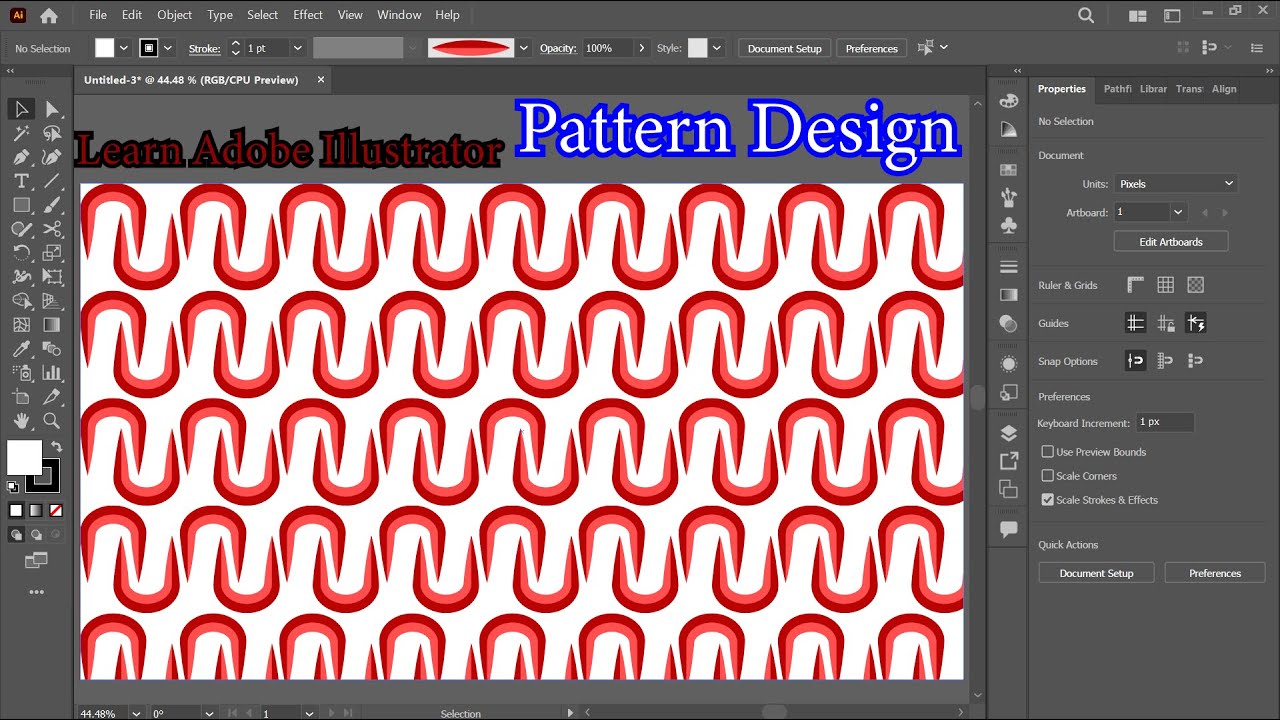Select the Direct Selection tool

[52, 109]
